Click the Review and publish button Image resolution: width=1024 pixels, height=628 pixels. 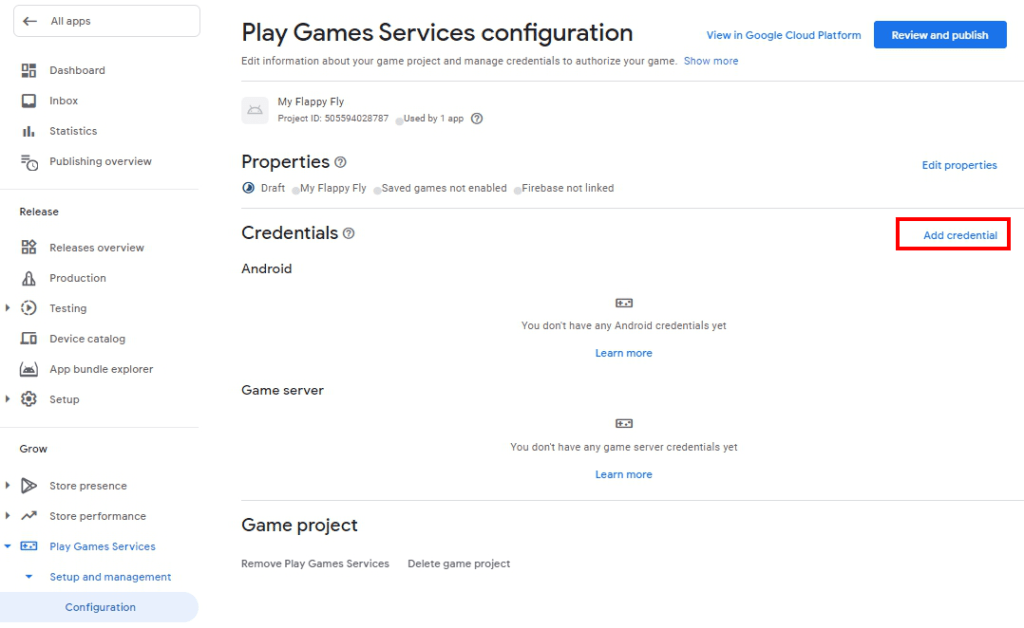[x=939, y=35]
